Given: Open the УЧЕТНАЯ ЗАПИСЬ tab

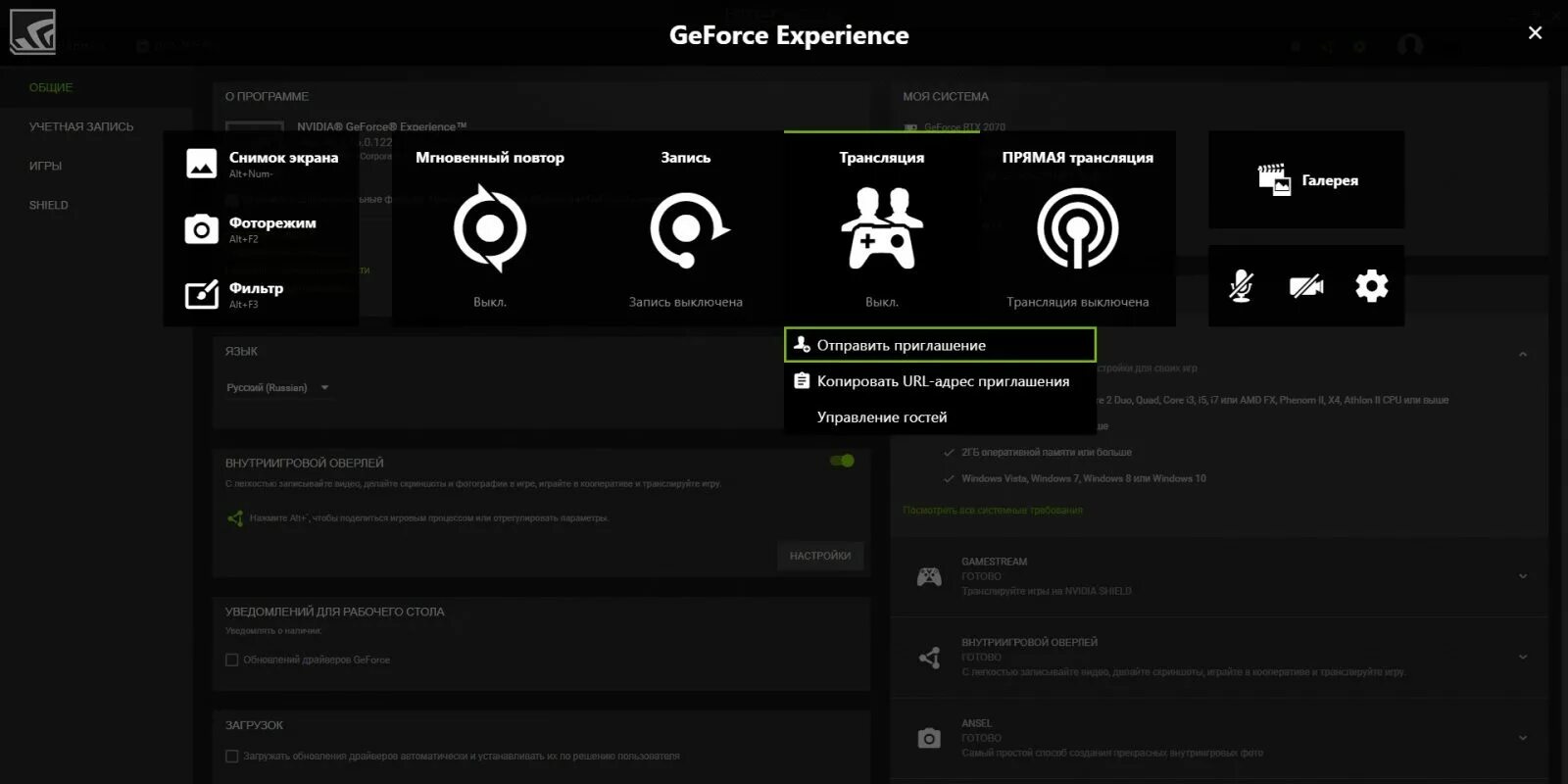Looking at the screenshot, I should tap(81, 126).
